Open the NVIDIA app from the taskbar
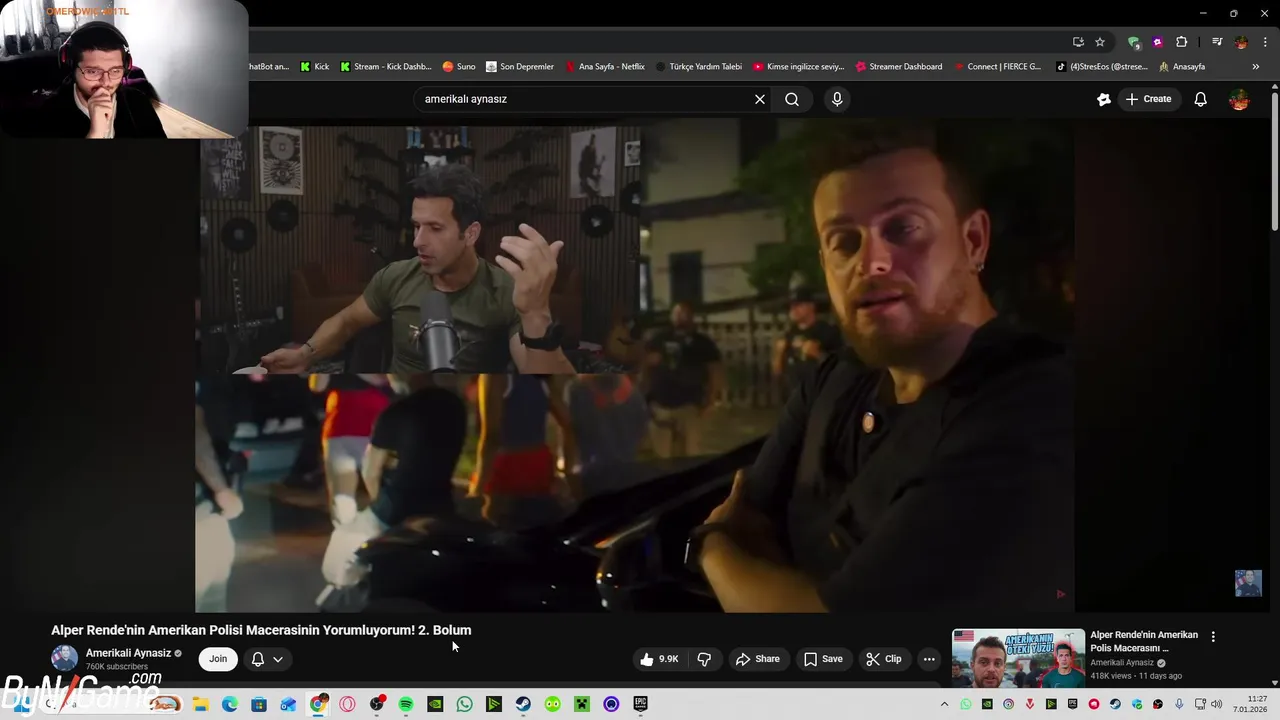Screen dimensions: 1280x720 pos(435,704)
